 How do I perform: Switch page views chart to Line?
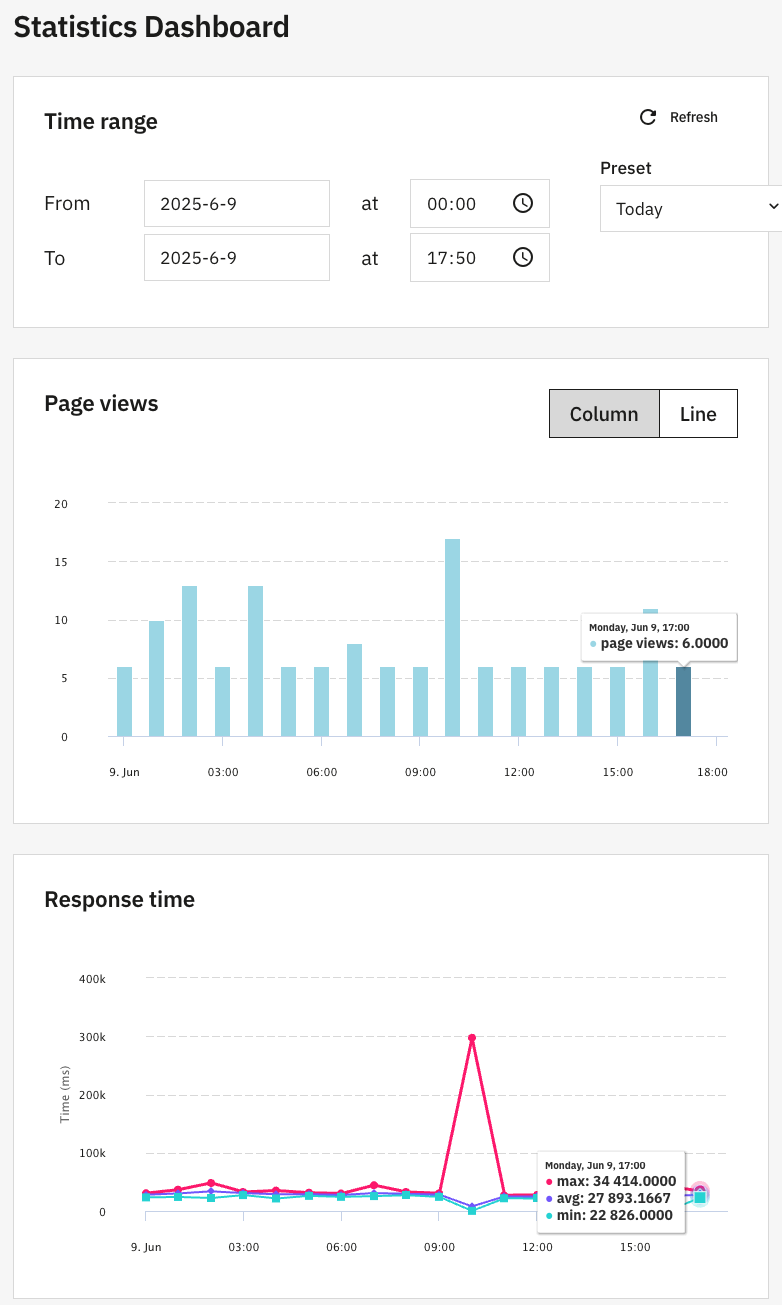click(x=698, y=414)
